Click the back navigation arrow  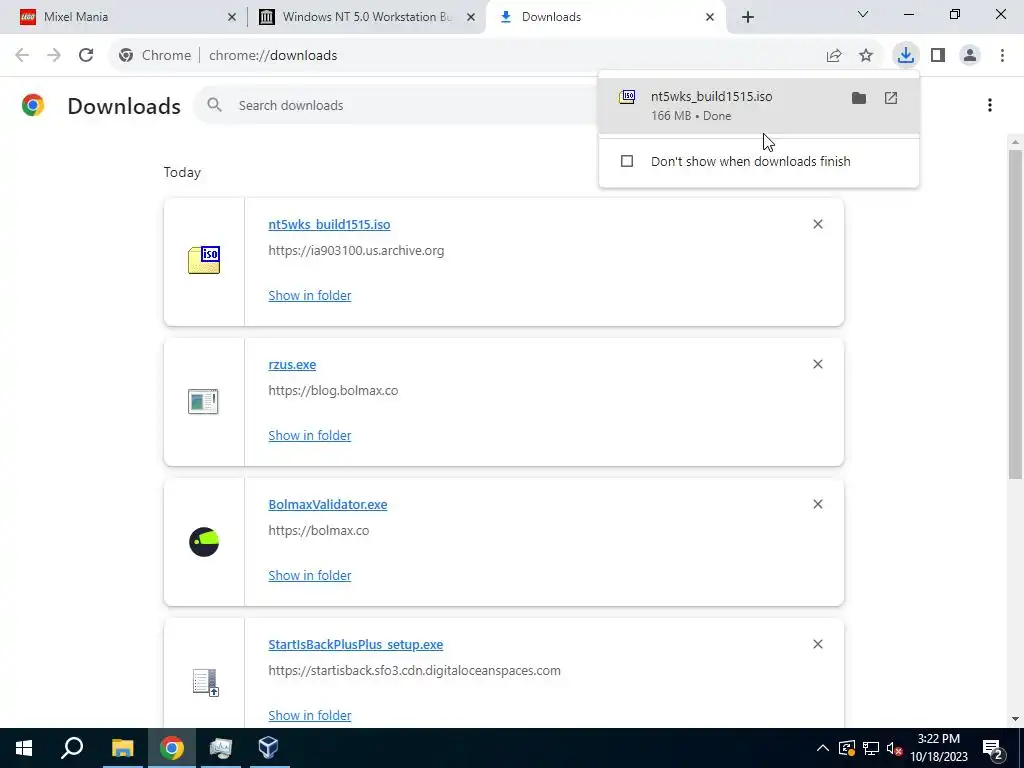tap(22, 56)
